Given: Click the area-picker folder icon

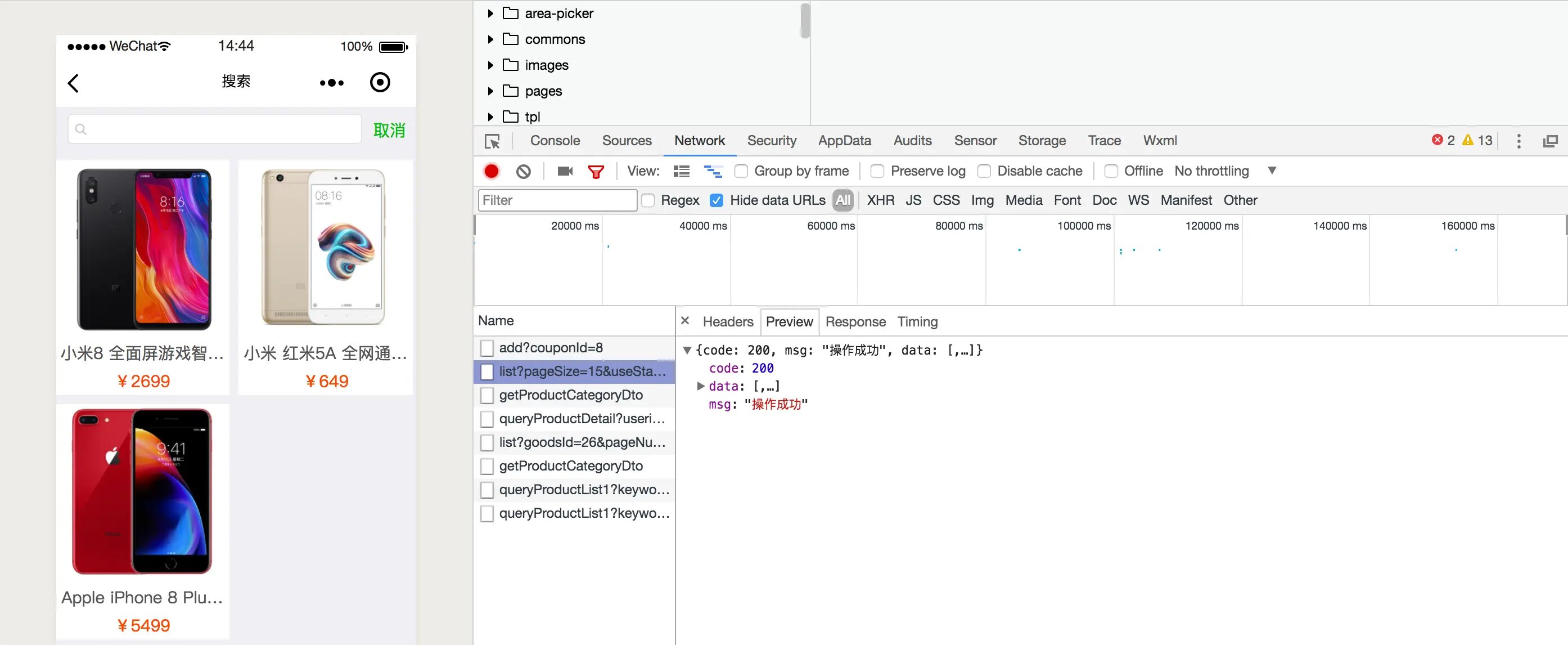Looking at the screenshot, I should pos(510,13).
